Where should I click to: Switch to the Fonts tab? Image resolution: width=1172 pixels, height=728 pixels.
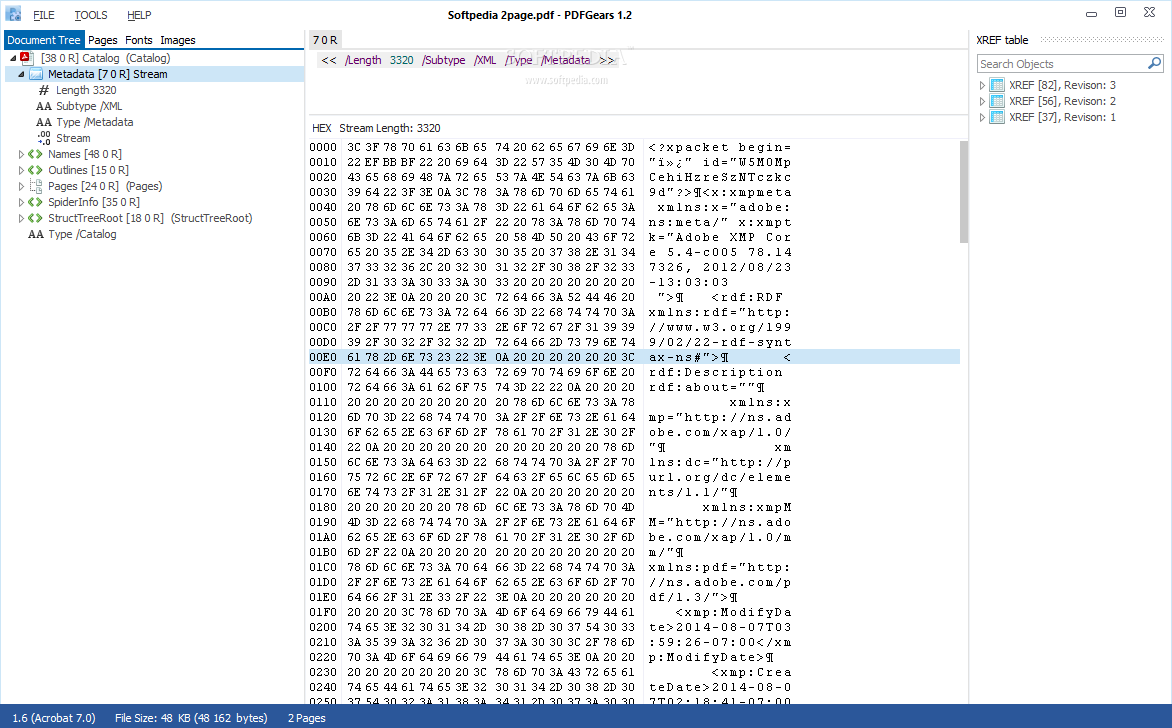[138, 40]
